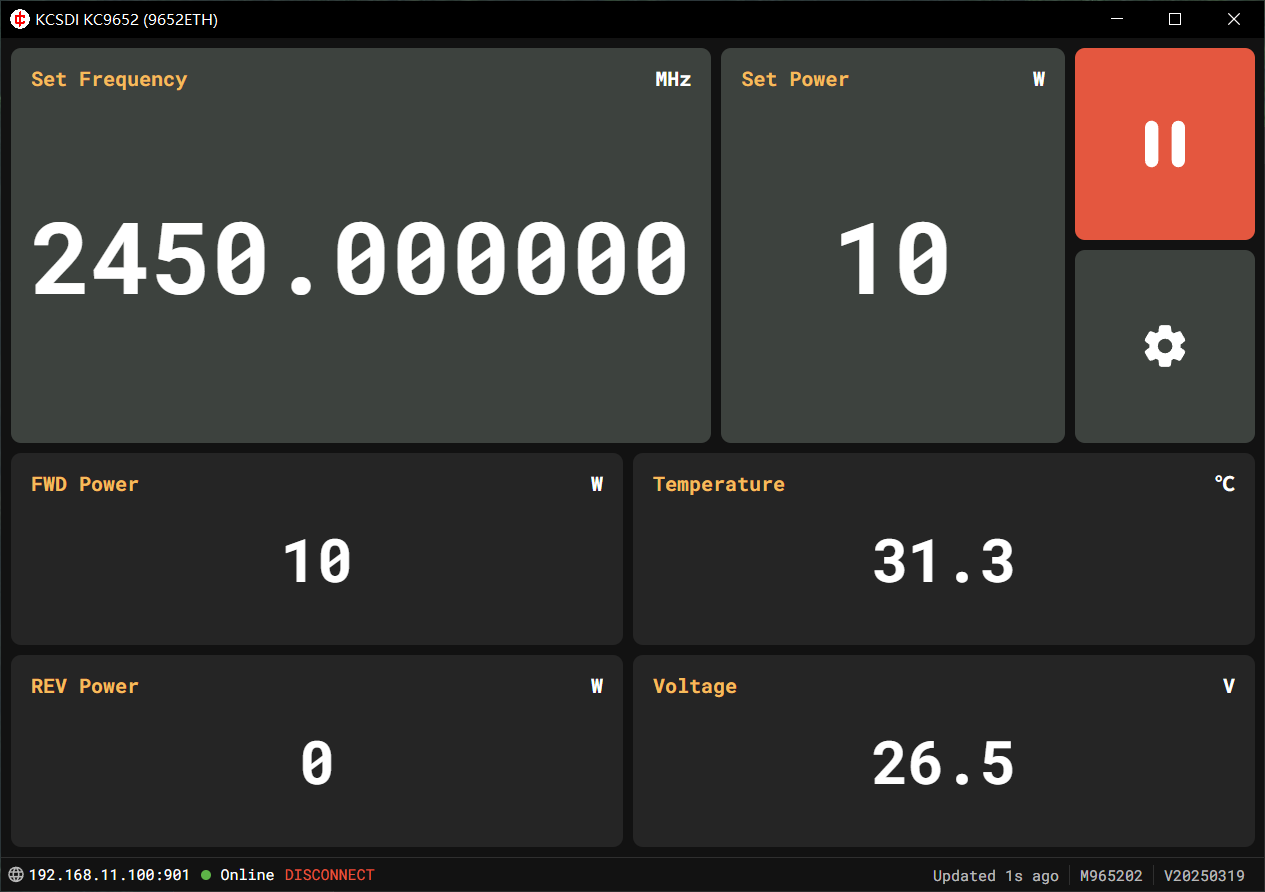Click the Voltage reading 26.5
Viewport: 1265px width, 892px height.
pos(943,764)
